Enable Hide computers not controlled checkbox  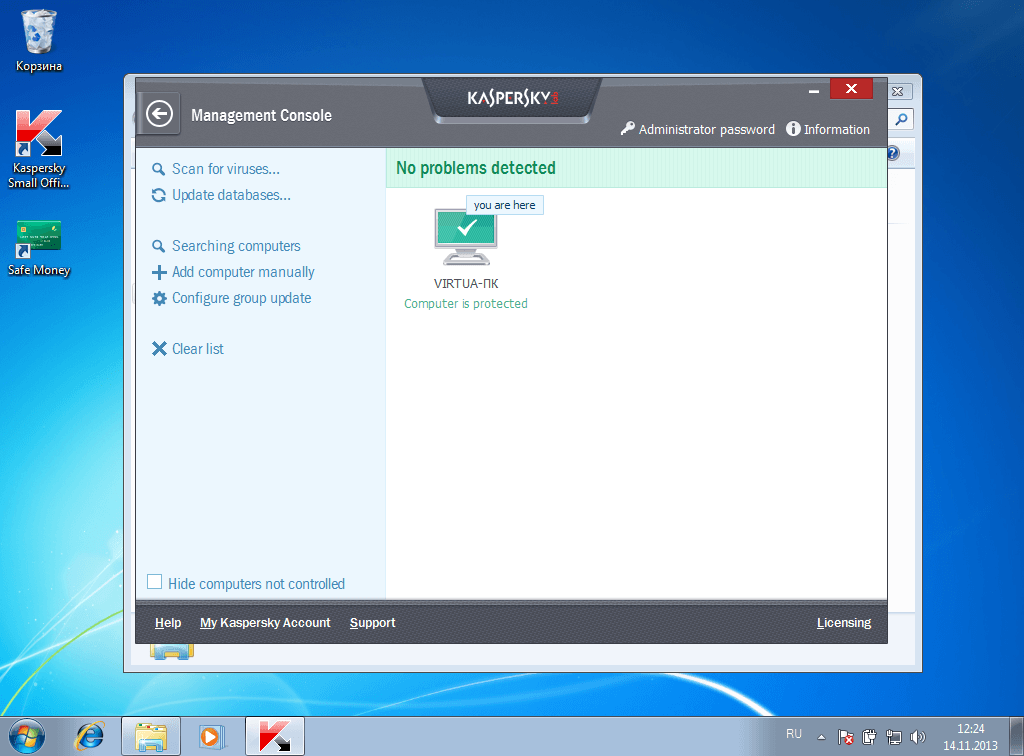[155, 582]
